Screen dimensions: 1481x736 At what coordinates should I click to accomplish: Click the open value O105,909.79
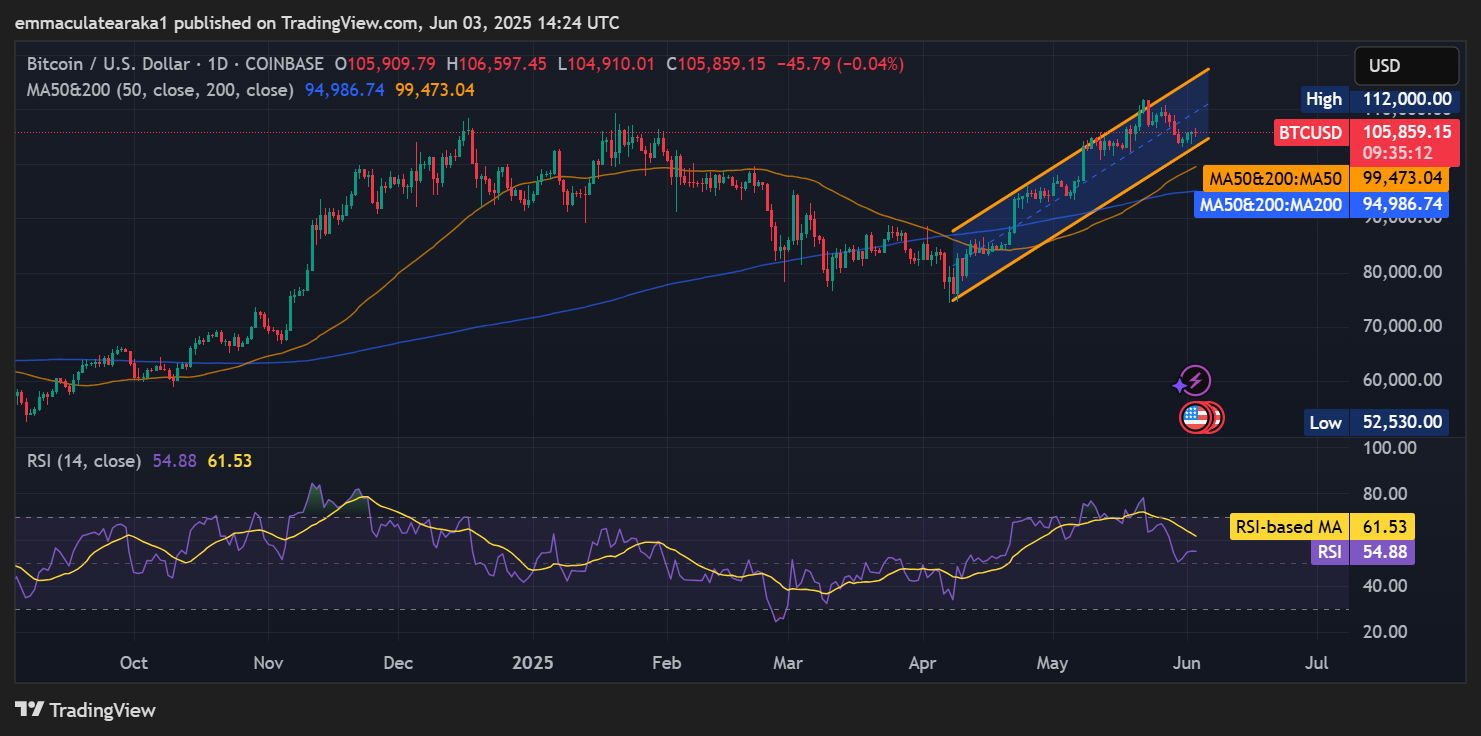[386, 63]
